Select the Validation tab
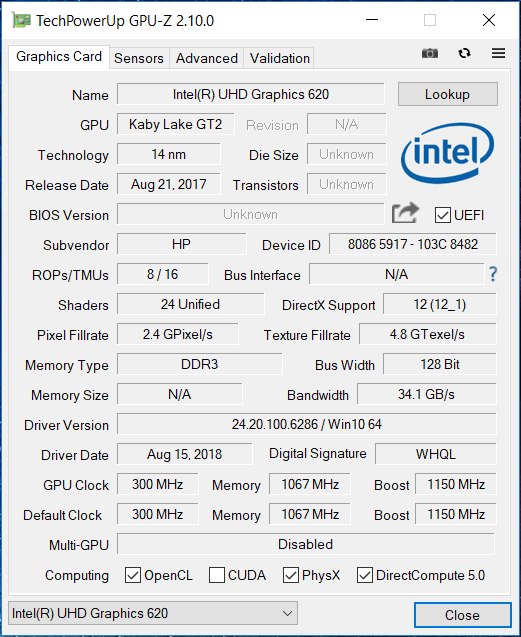 [279, 58]
